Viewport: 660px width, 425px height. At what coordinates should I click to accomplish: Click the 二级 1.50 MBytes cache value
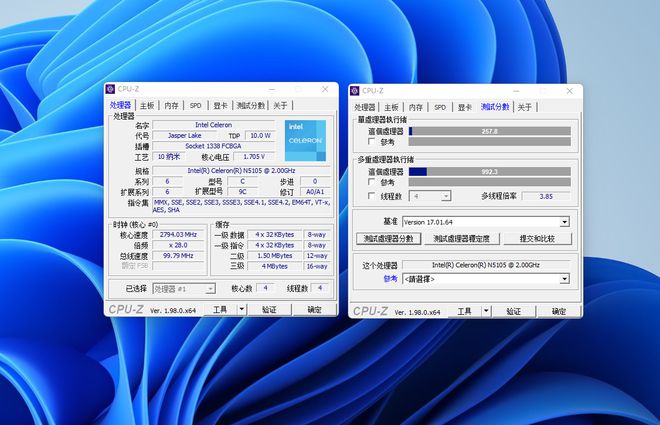pyautogui.click(x=275, y=255)
